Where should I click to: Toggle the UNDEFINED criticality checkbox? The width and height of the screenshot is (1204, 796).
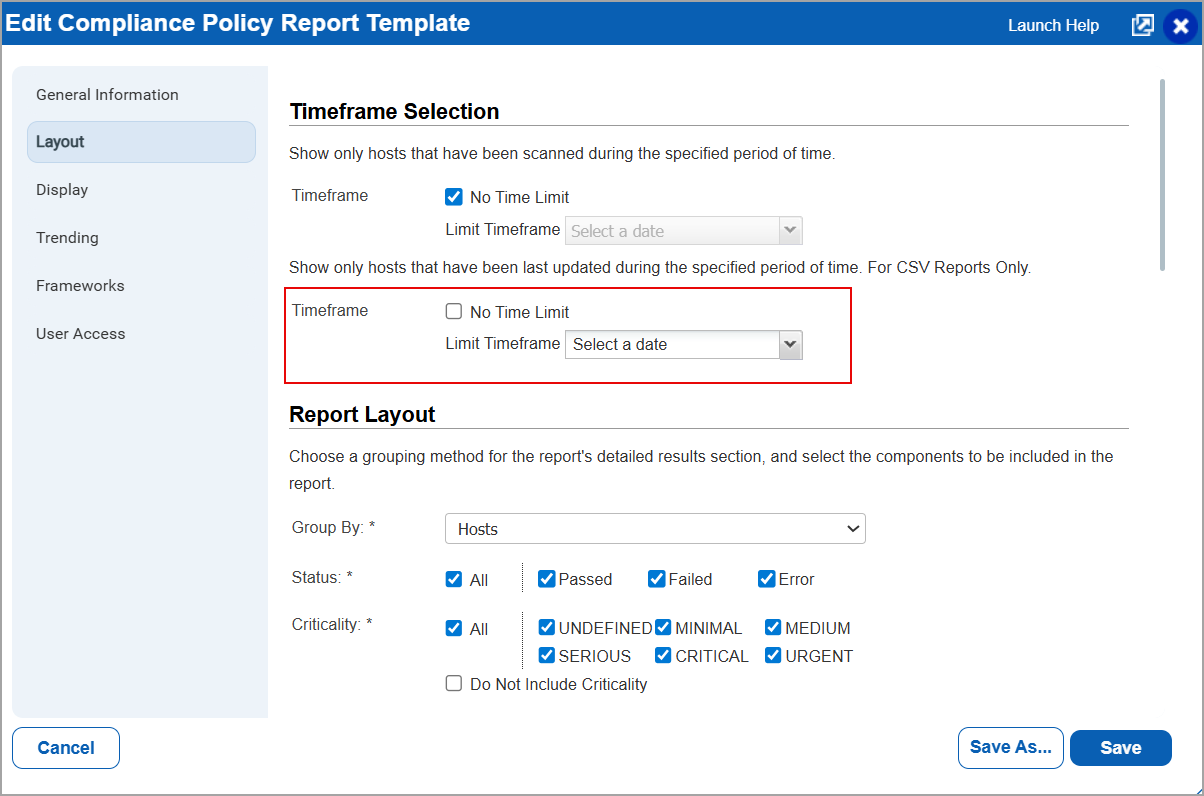(x=546, y=627)
